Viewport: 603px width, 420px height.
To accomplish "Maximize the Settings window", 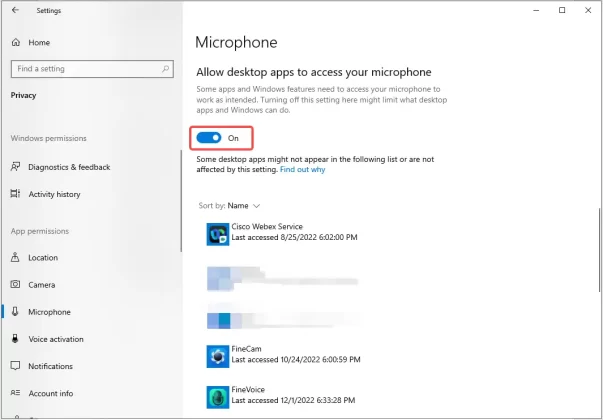I will (562, 10).
